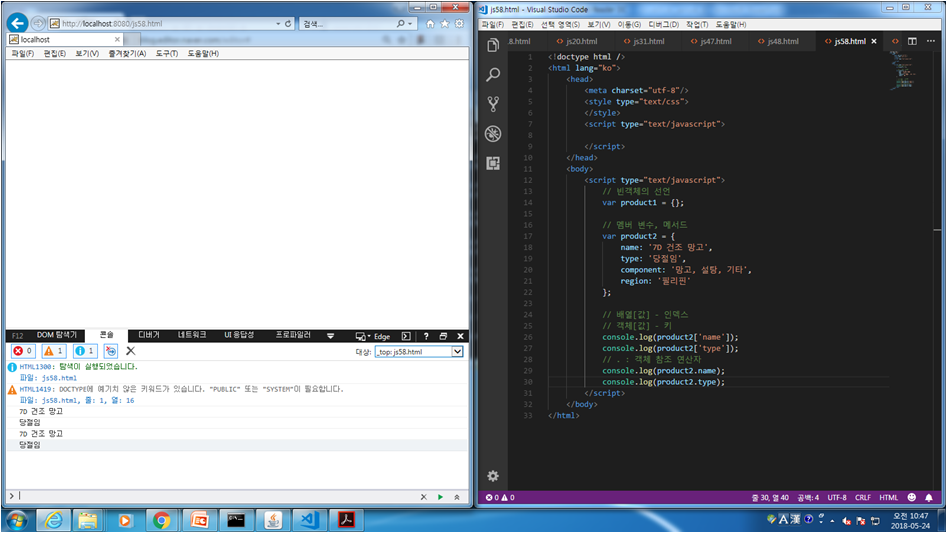The image size is (947, 533).
Task: Open VS Code 디버그(D) menu
Action: [663, 24]
